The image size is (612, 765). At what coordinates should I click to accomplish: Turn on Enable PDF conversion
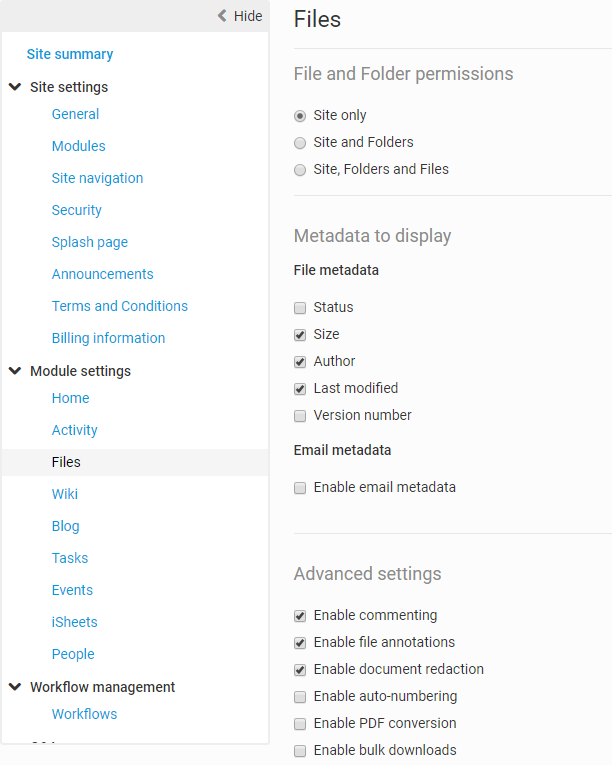coord(300,724)
